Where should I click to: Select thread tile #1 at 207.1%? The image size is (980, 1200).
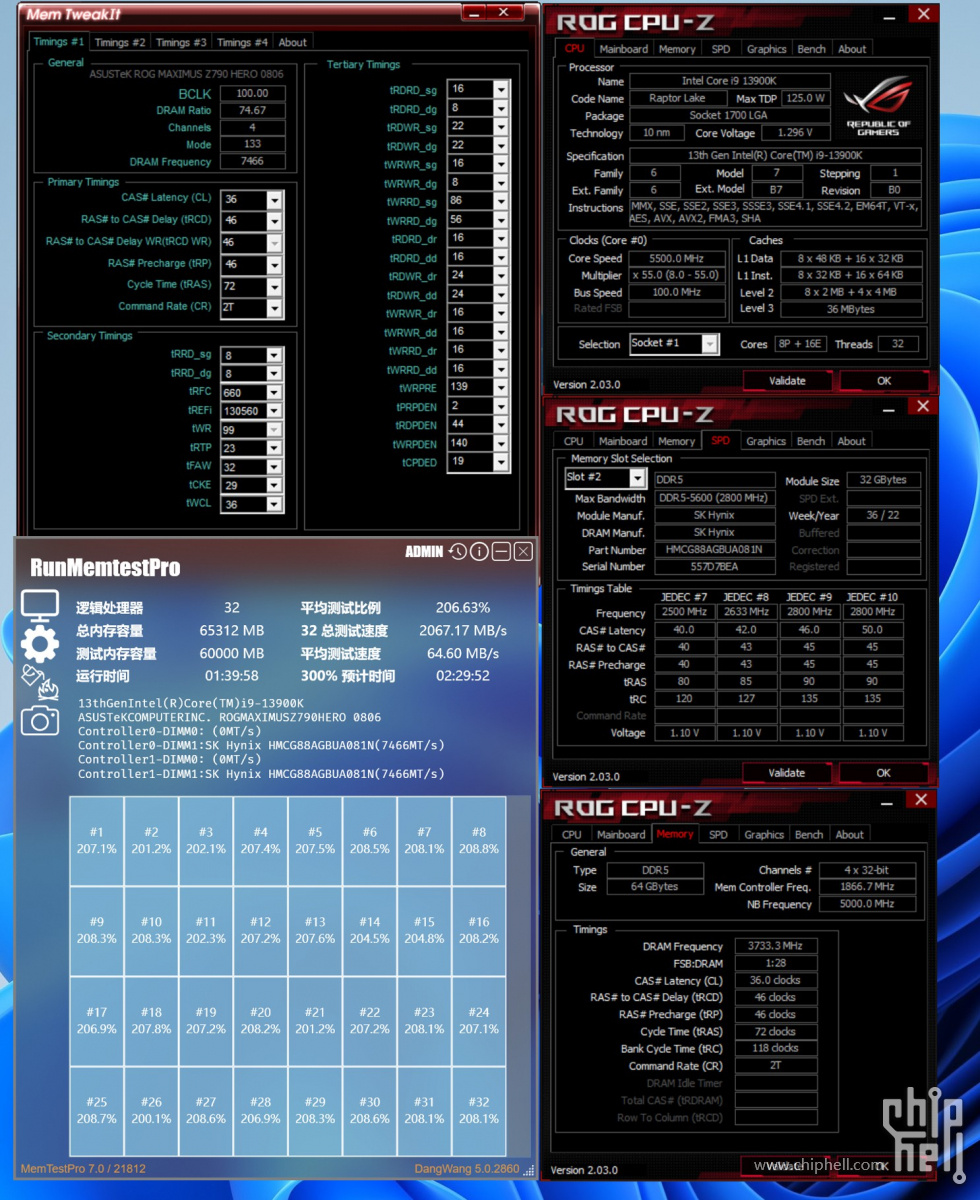tap(97, 841)
